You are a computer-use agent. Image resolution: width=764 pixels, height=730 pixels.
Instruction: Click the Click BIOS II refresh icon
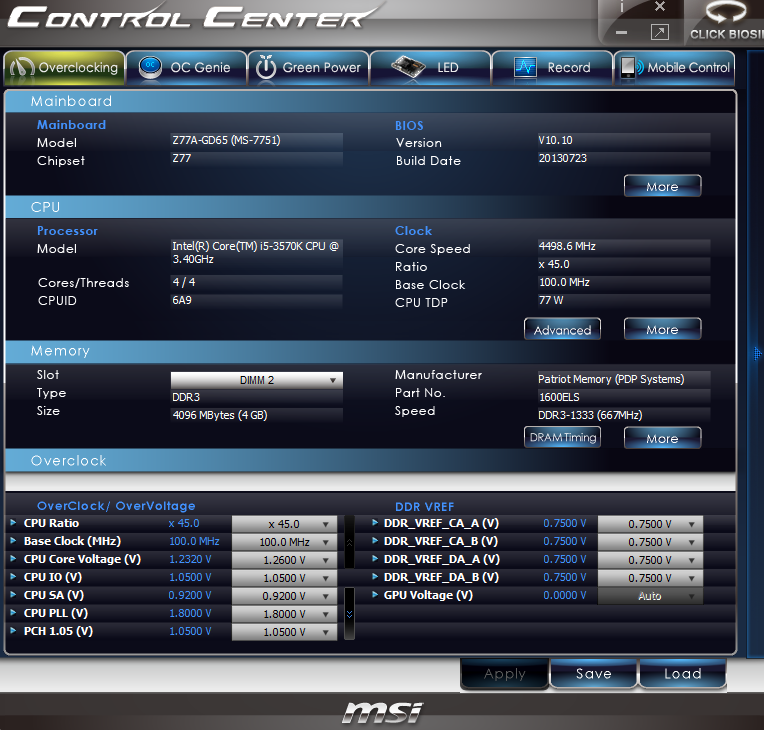pyautogui.click(x=726, y=11)
